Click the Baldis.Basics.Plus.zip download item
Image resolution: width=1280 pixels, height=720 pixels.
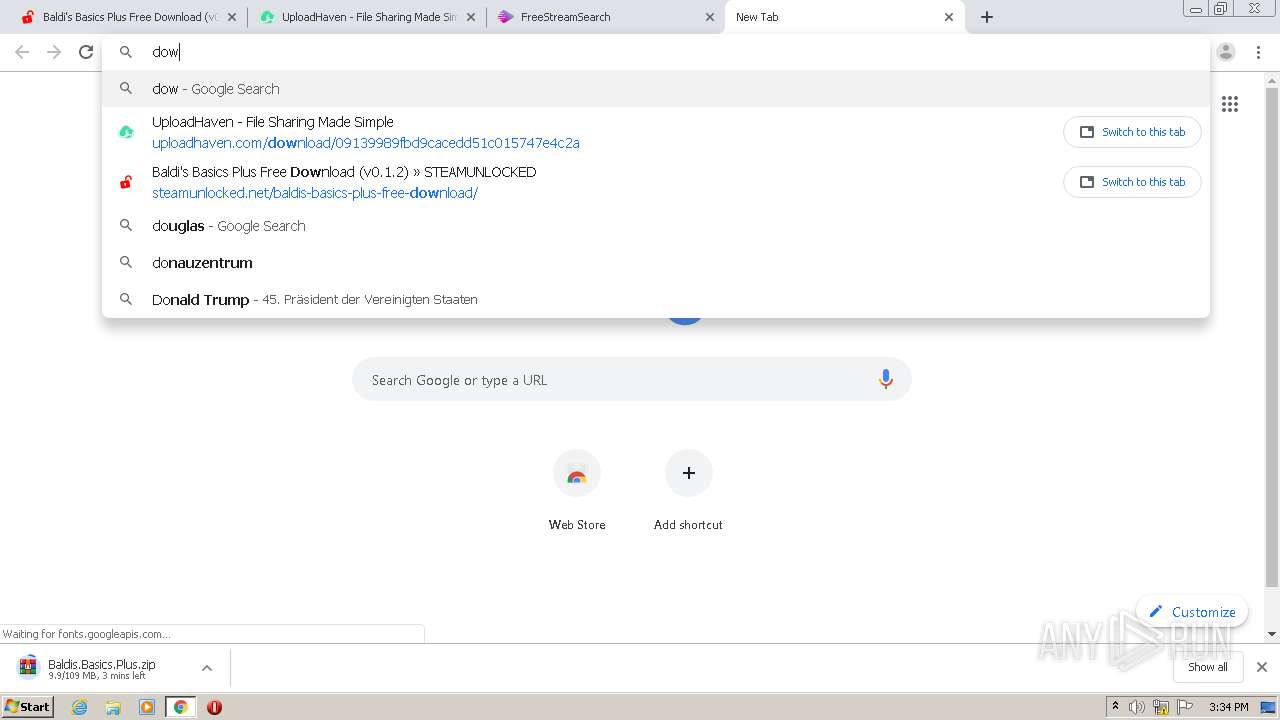[x=102, y=668]
